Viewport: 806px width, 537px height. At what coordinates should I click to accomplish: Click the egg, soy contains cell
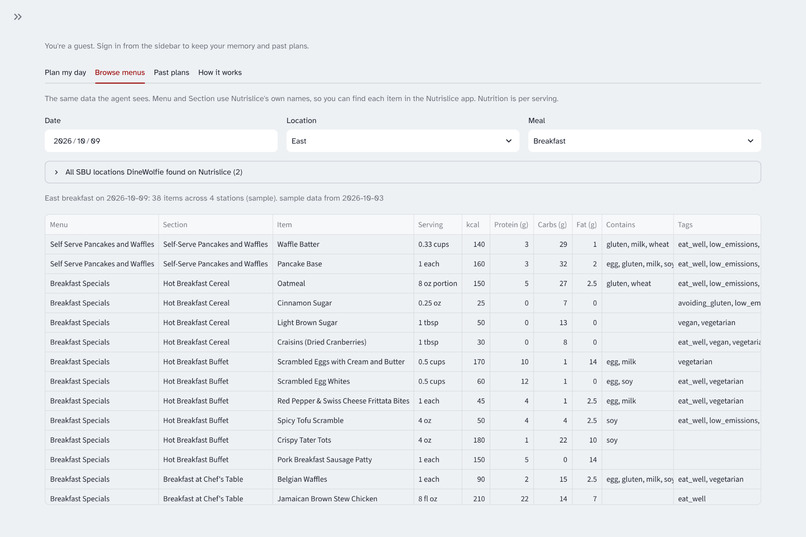[x=637, y=381]
